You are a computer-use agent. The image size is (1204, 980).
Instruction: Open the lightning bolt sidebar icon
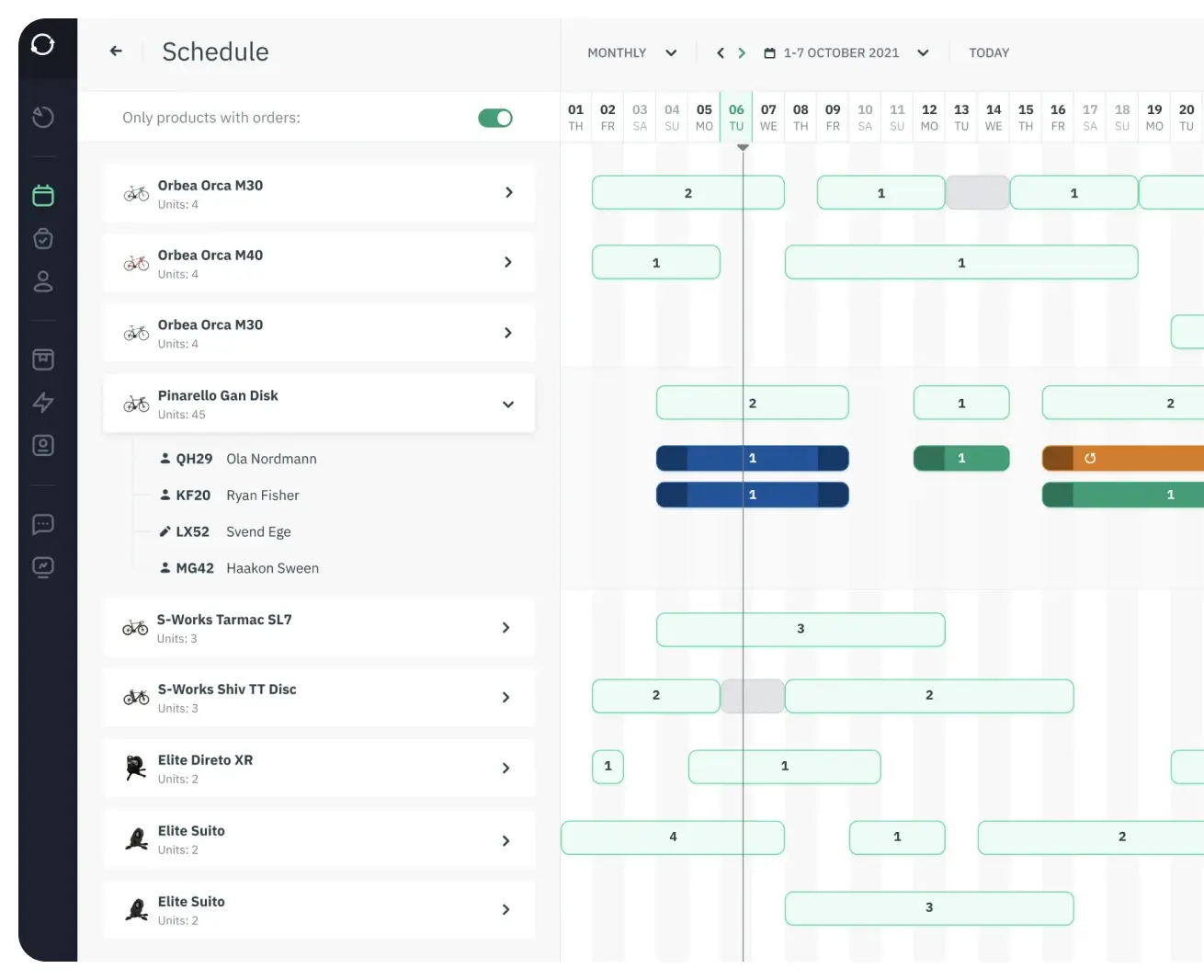pyautogui.click(x=43, y=402)
